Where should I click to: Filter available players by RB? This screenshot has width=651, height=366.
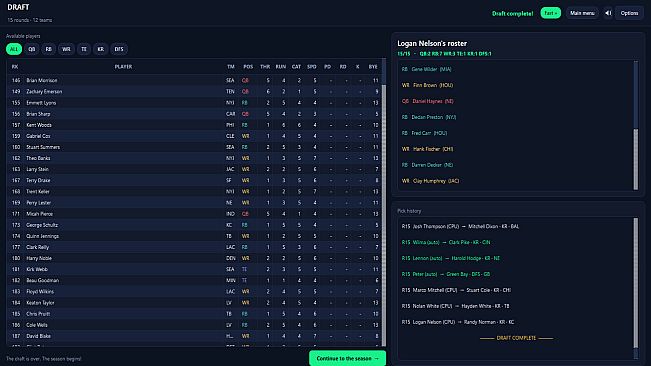49,49
